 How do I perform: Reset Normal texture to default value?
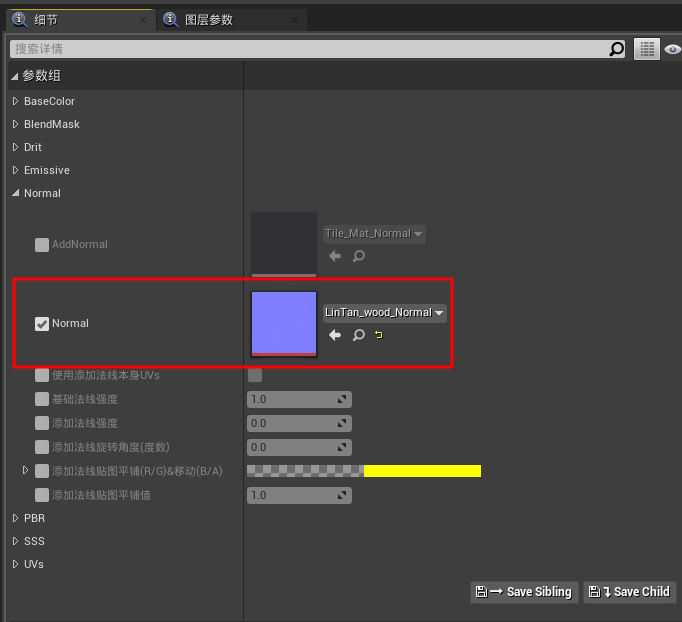pos(379,335)
